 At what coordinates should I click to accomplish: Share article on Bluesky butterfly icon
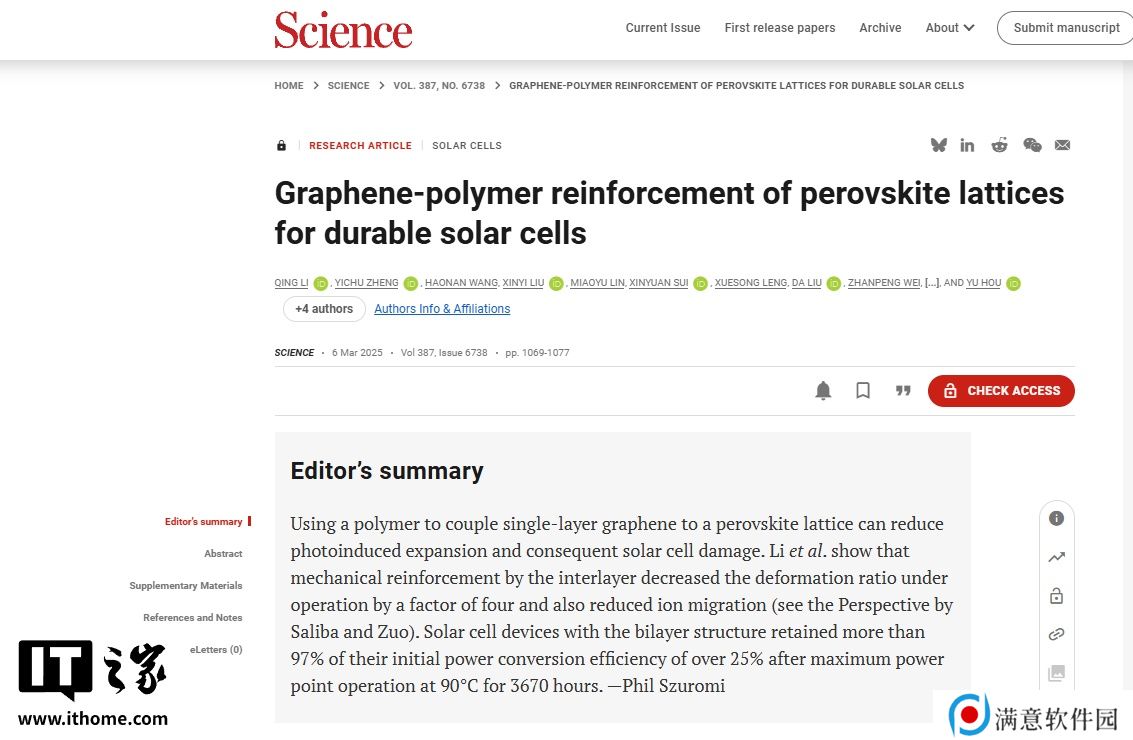939,145
